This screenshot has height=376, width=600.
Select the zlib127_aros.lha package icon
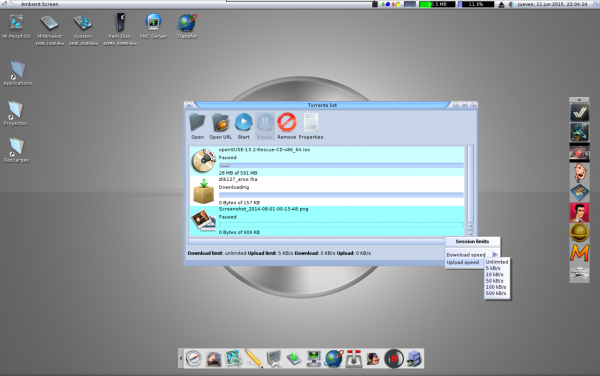203,190
